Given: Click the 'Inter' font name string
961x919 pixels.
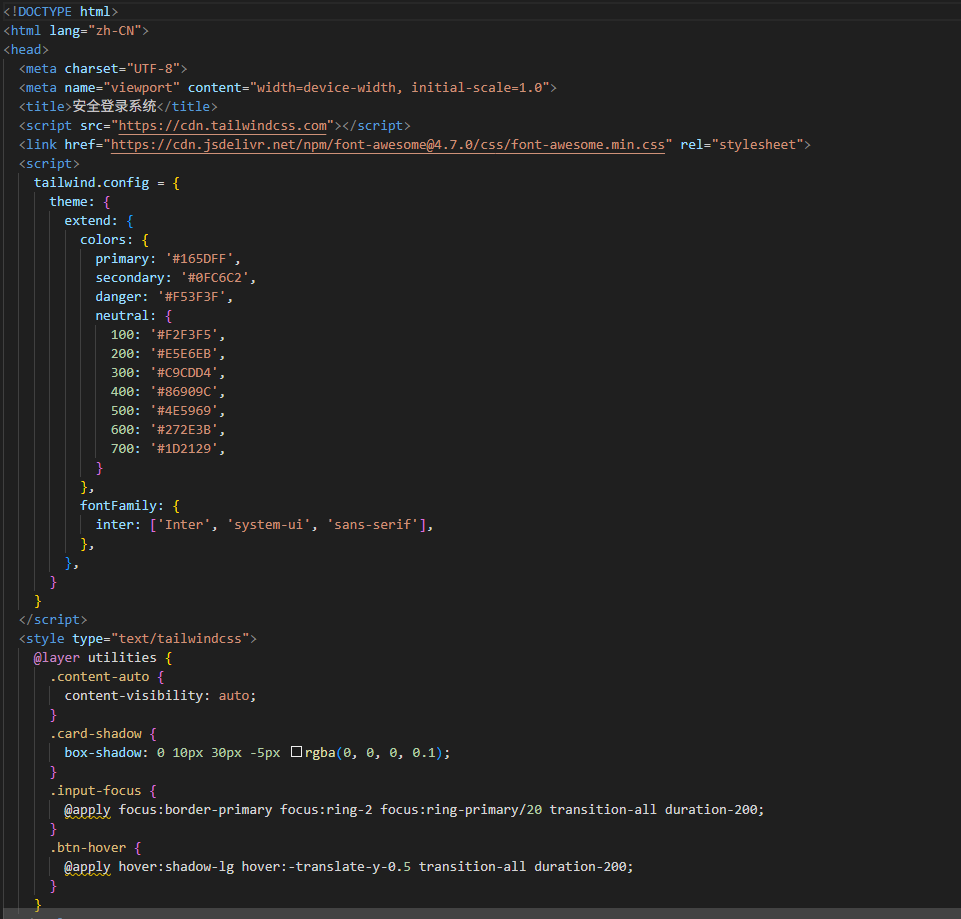Looking at the screenshot, I should point(184,525).
